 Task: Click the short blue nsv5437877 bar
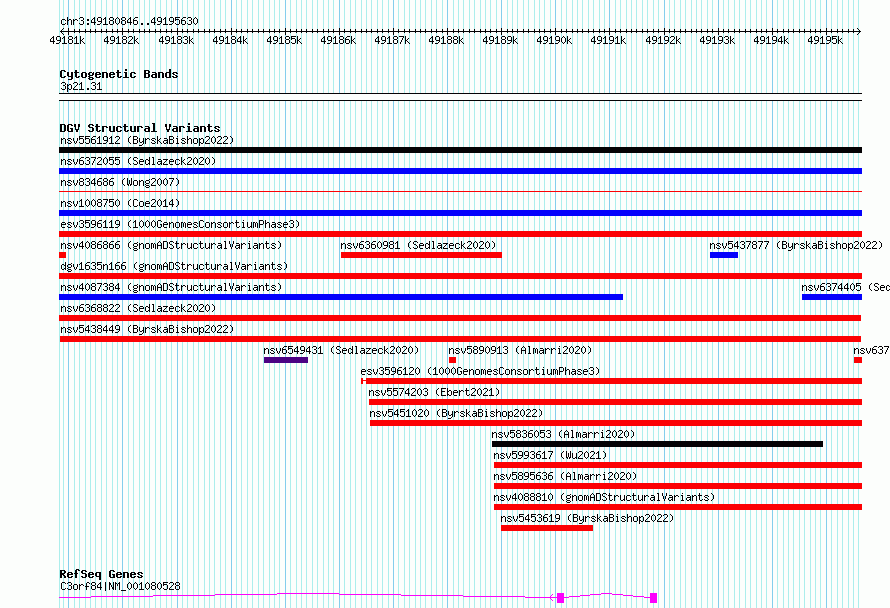[x=724, y=255]
